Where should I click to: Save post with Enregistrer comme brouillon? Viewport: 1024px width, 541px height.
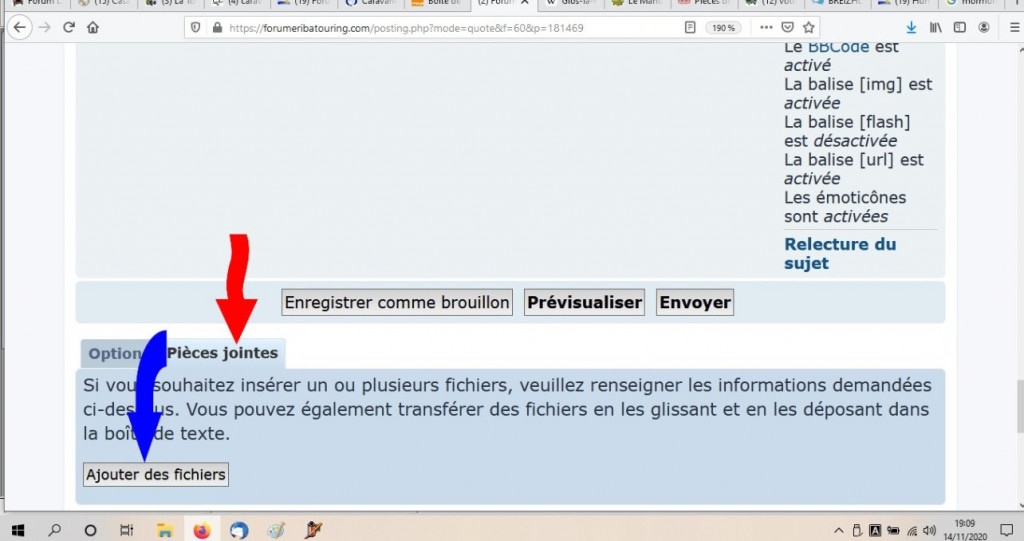[x=397, y=302]
